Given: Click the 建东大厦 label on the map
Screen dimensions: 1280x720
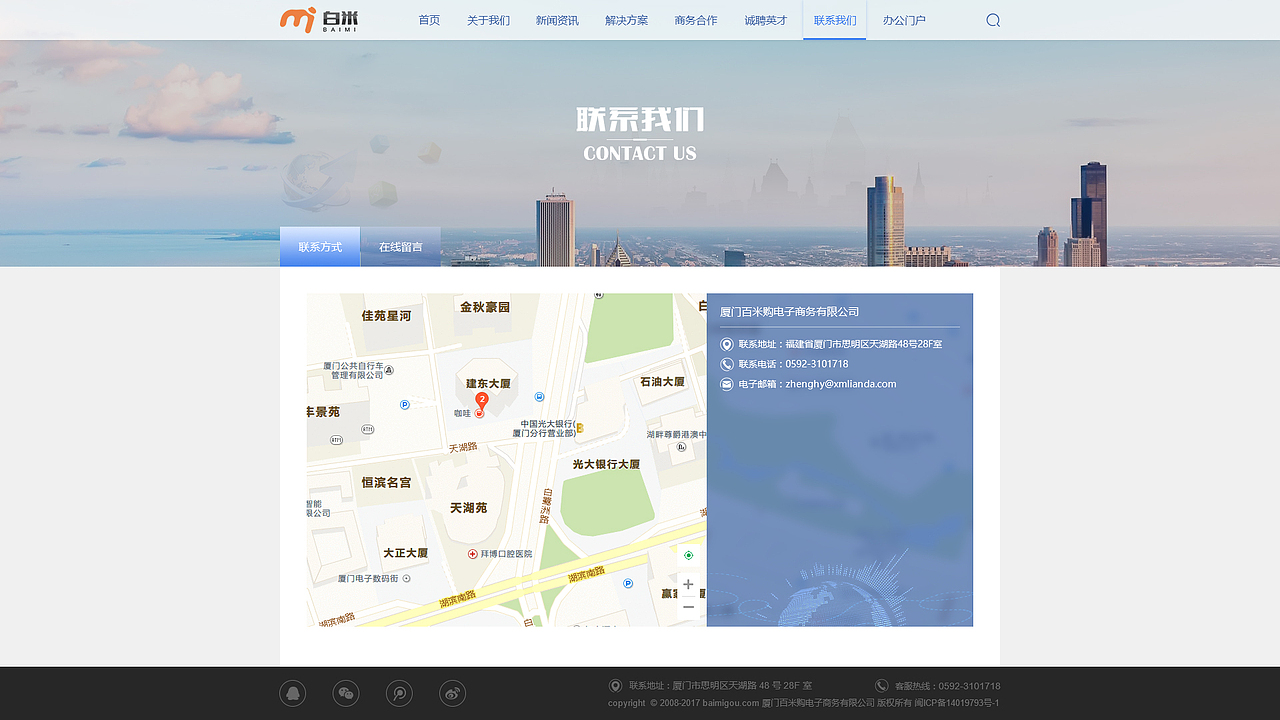Looking at the screenshot, I should [x=488, y=383].
